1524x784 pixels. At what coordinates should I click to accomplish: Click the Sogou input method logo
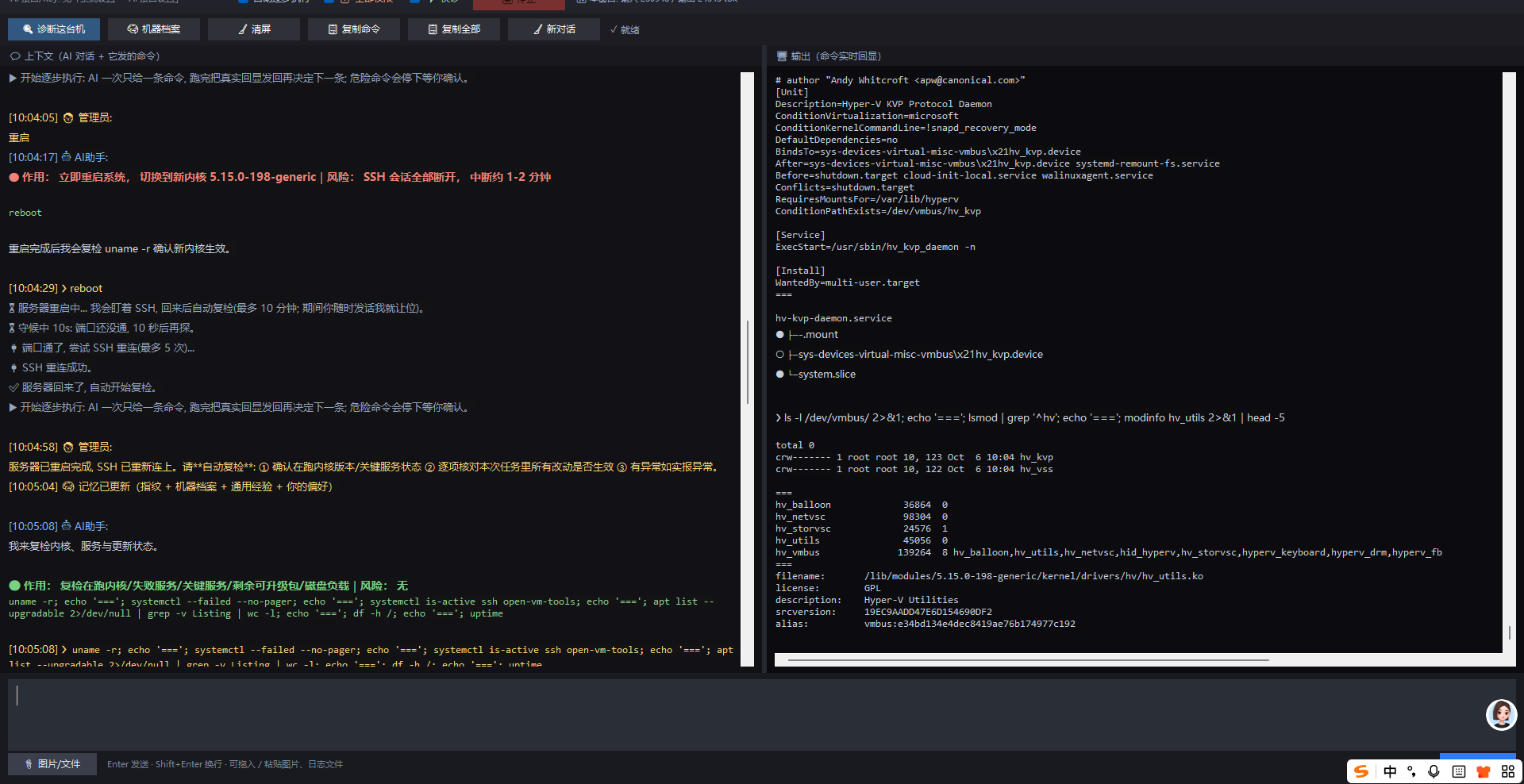pos(1361,771)
